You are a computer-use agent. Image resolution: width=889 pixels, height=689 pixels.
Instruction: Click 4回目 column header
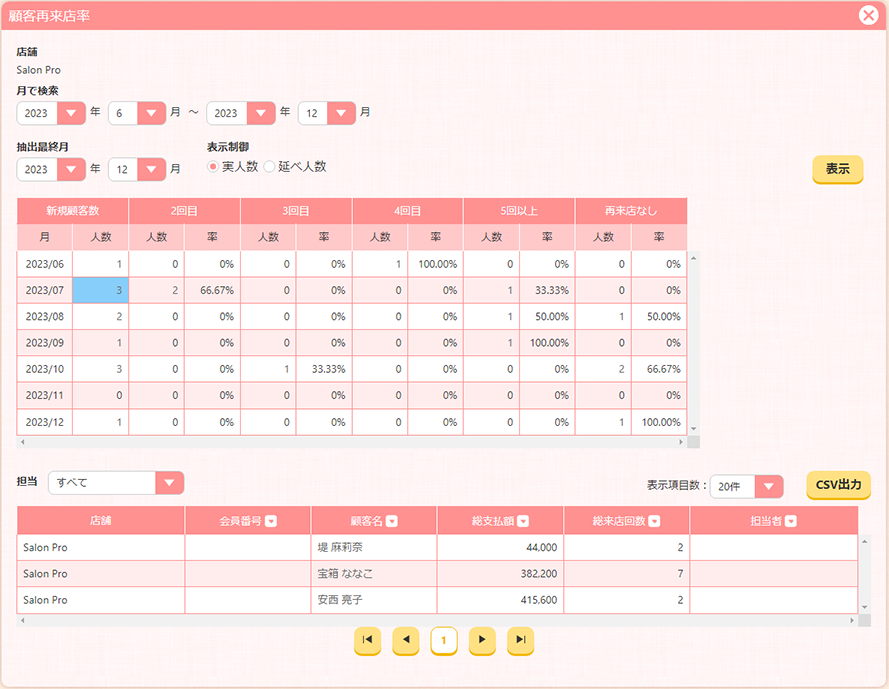tap(408, 211)
